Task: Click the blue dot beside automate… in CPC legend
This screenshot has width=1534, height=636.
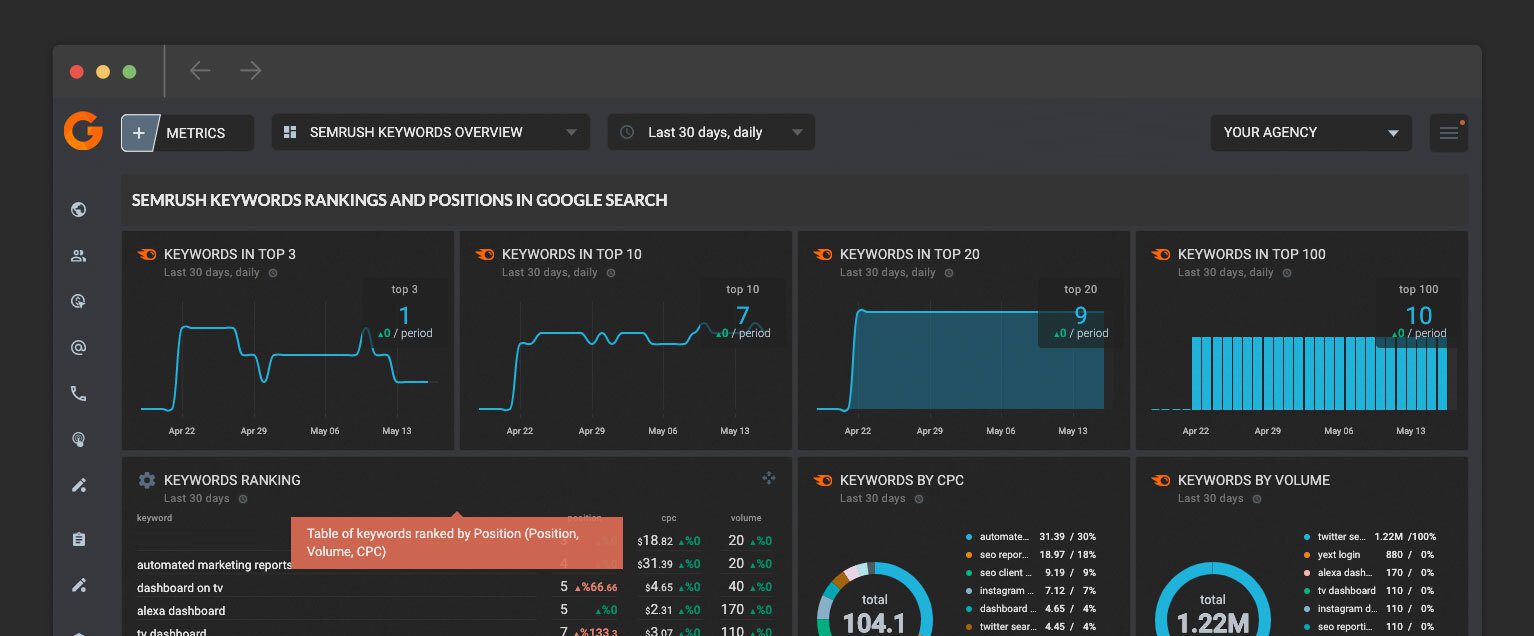Action: (970, 537)
